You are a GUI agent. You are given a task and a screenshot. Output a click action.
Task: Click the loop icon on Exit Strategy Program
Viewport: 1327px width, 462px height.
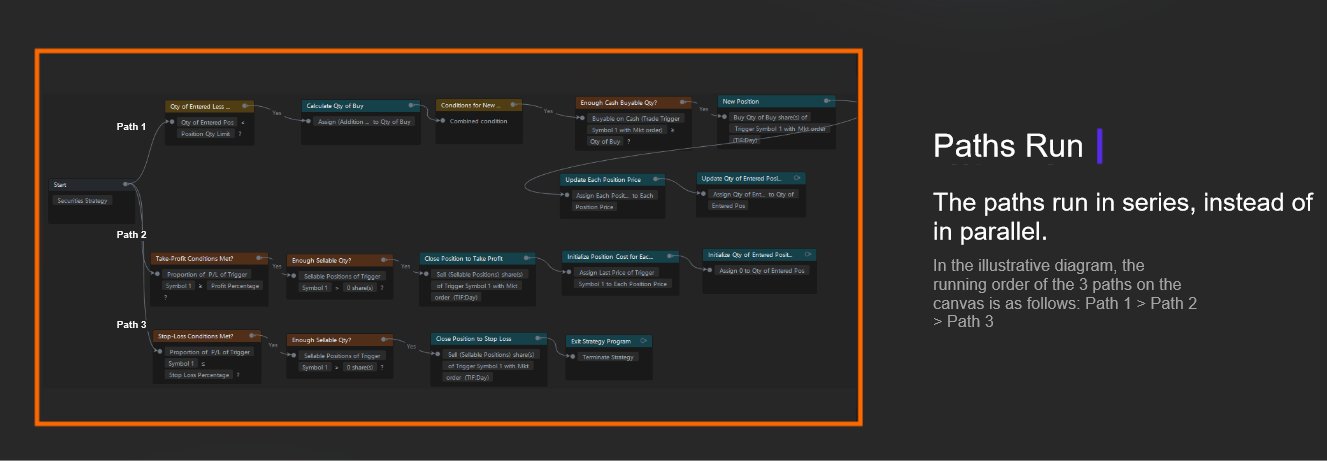pyautogui.click(x=643, y=341)
